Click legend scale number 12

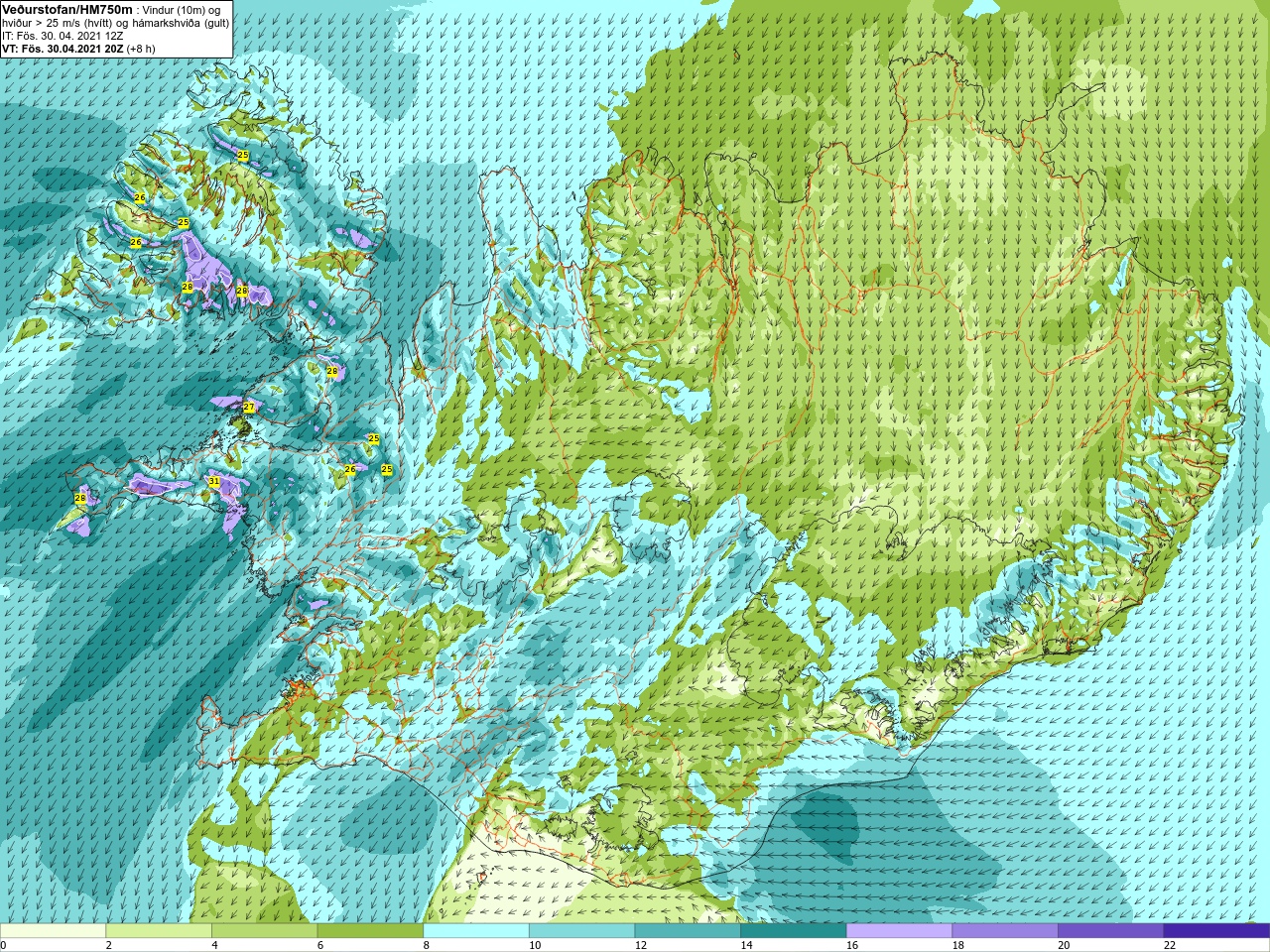641,945
